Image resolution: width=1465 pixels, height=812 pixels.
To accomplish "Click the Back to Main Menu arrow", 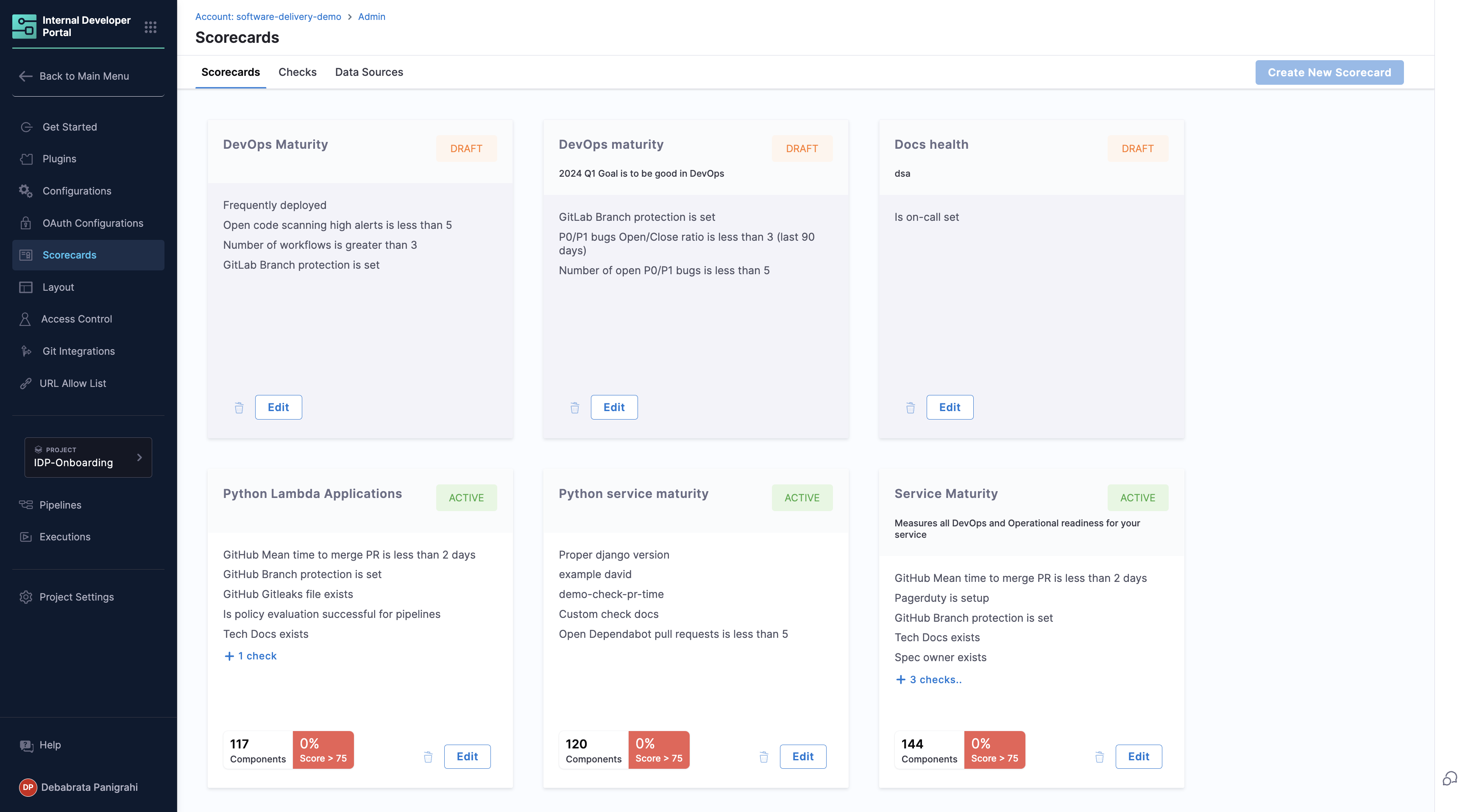I will point(25,76).
